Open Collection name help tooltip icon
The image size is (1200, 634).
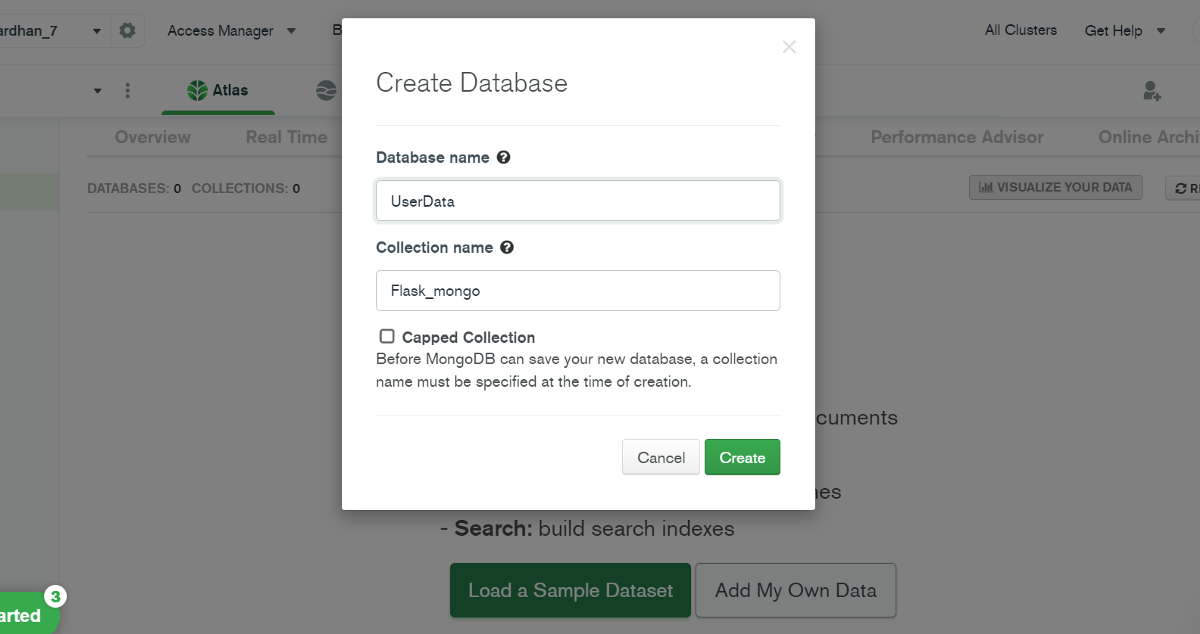click(x=509, y=247)
